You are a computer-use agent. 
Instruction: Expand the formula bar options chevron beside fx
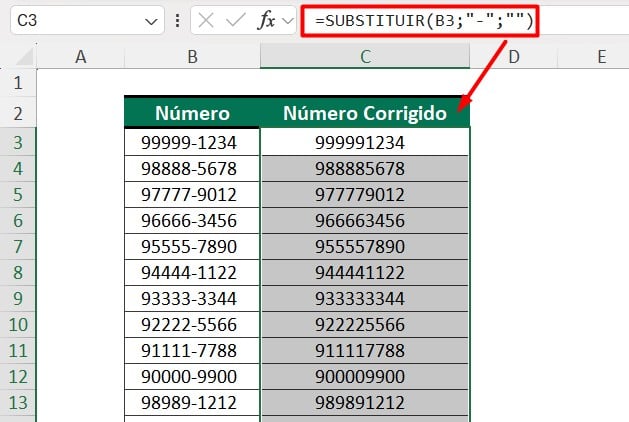[288, 20]
